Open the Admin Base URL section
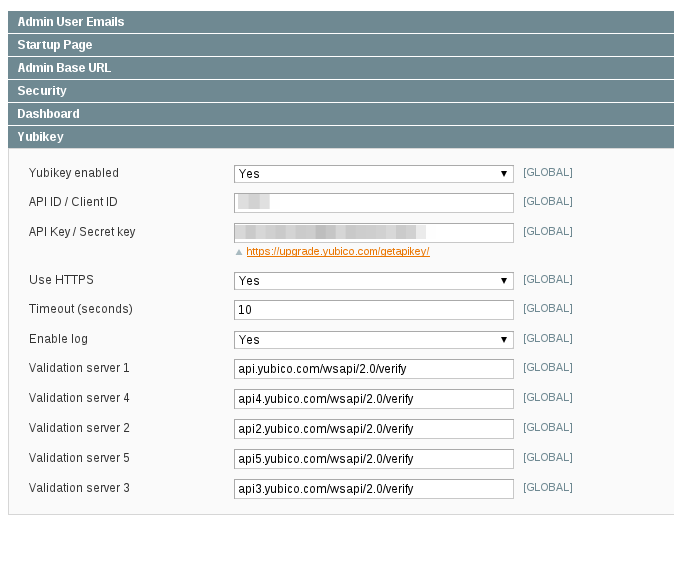The image size is (674, 569). click(64, 68)
